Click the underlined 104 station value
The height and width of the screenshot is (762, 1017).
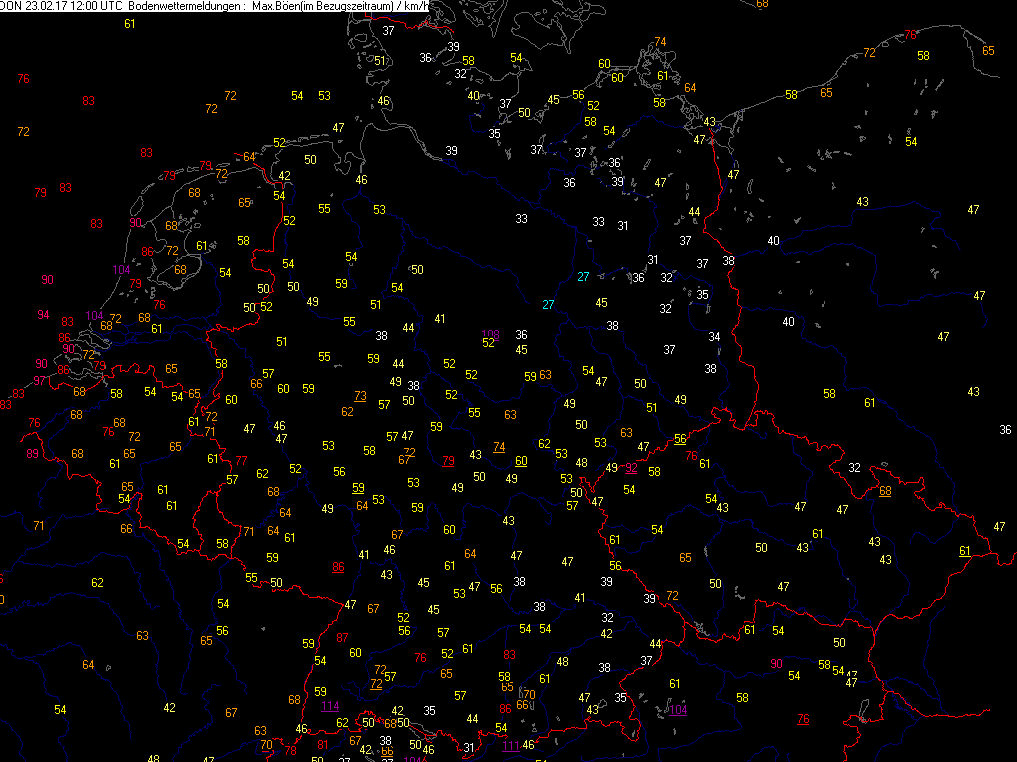678,709
